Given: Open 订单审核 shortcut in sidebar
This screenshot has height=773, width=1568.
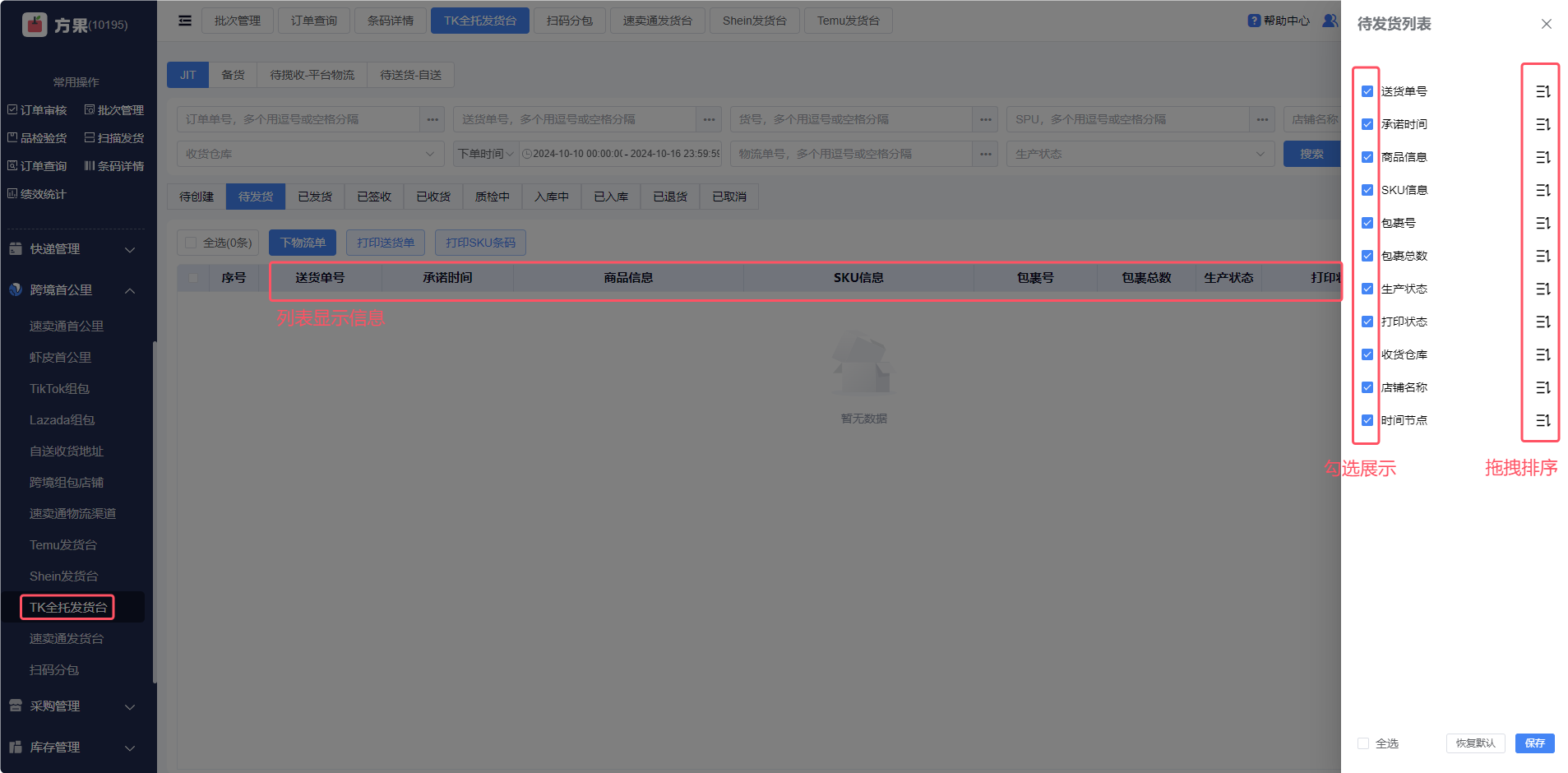Looking at the screenshot, I should [x=37, y=110].
